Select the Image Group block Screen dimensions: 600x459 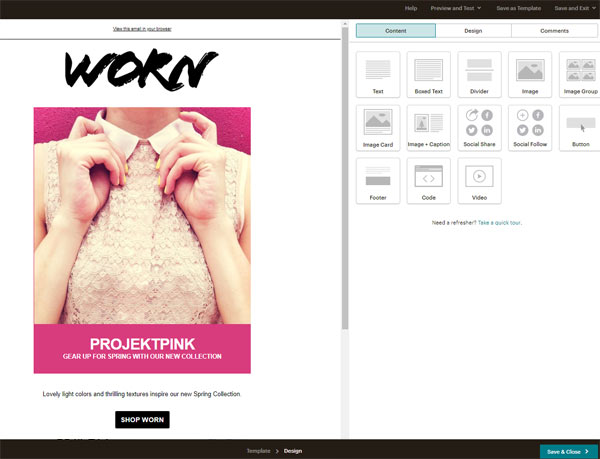580,74
